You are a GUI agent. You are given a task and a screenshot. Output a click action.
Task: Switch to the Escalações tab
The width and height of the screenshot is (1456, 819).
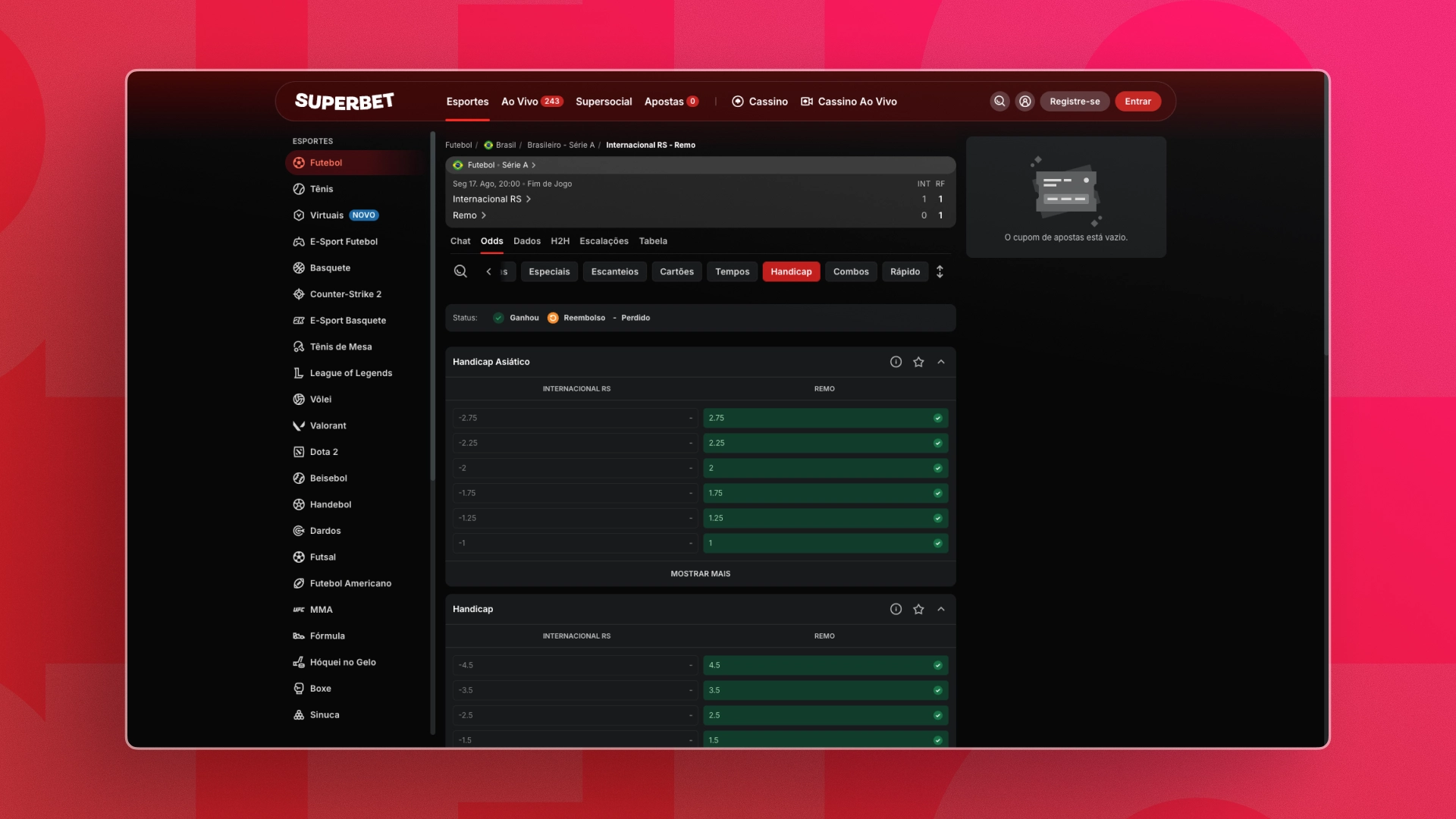pyautogui.click(x=604, y=241)
